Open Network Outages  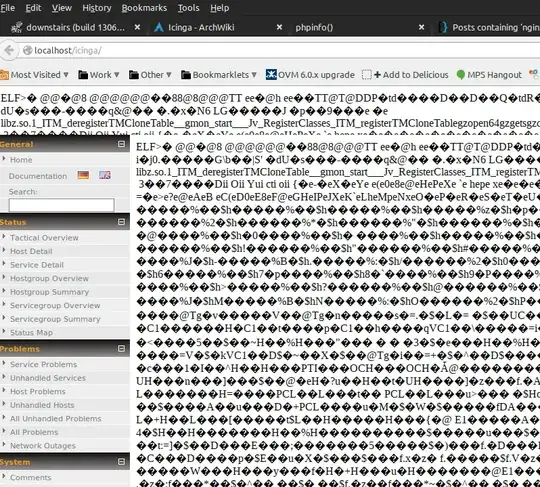click(43, 446)
